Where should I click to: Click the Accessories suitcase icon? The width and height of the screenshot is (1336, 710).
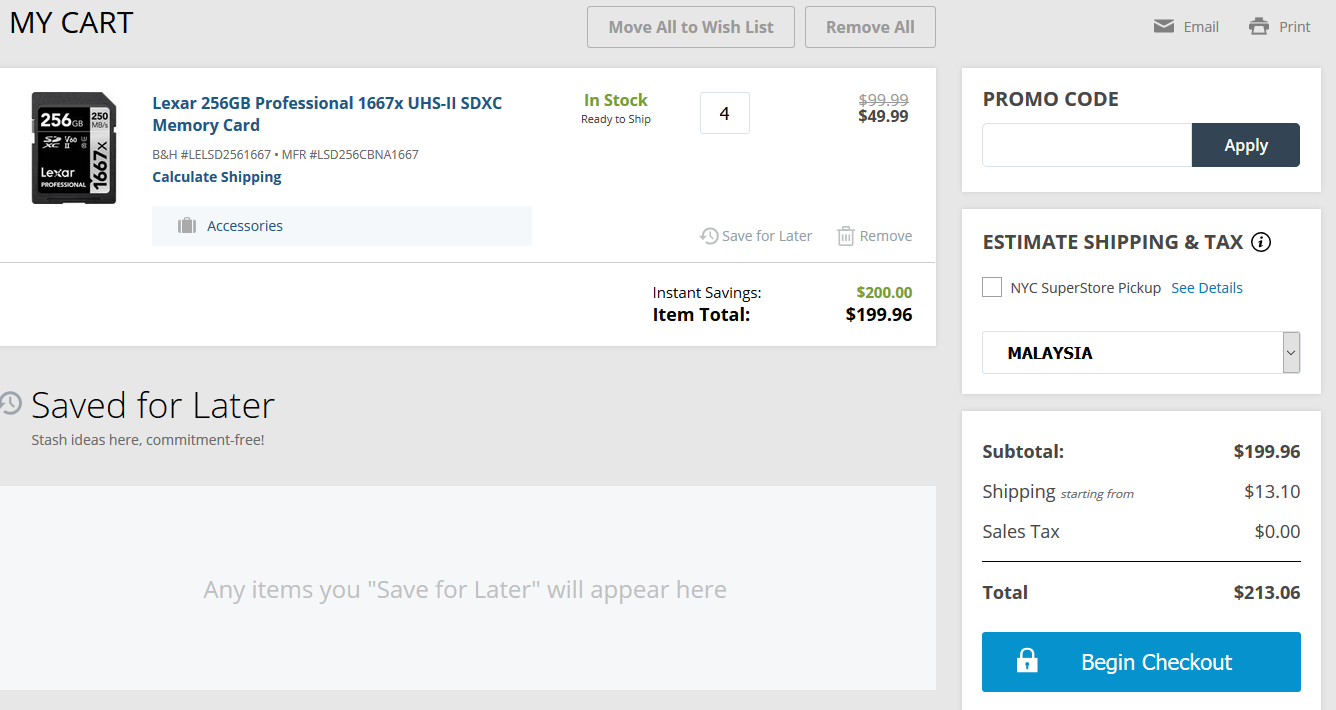coord(187,226)
